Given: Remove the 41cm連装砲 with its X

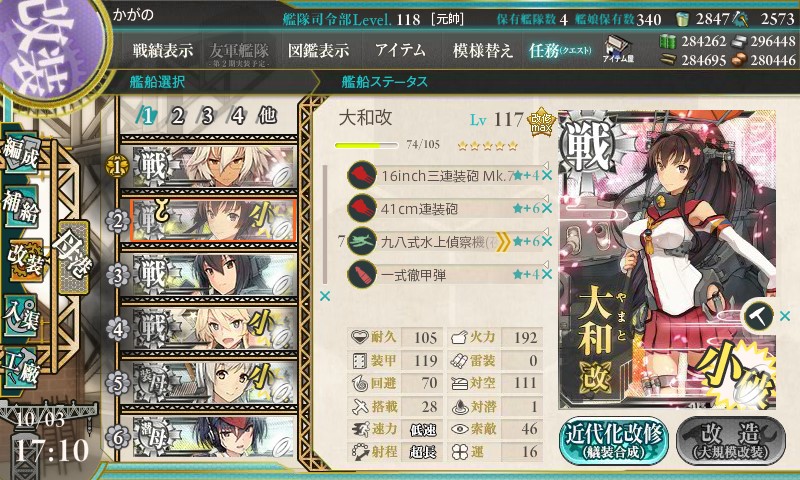Looking at the screenshot, I should click(x=546, y=209).
